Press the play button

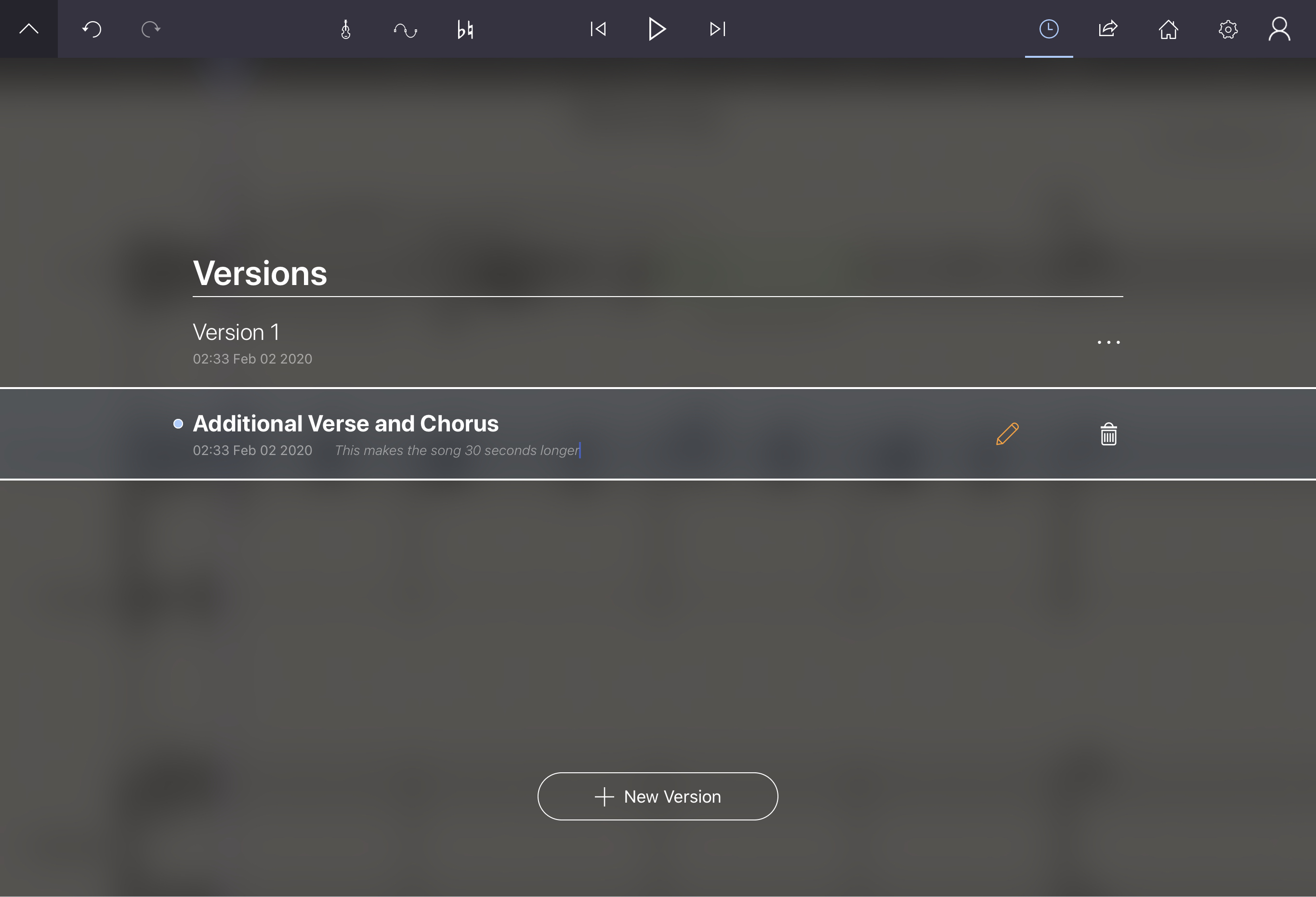[x=657, y=28]
